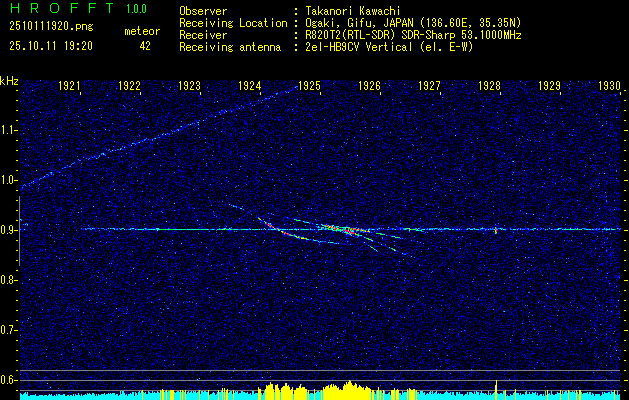The image size is (629, 400).
Task: Click the 1925 time marker
Action: tap(309, 85)
